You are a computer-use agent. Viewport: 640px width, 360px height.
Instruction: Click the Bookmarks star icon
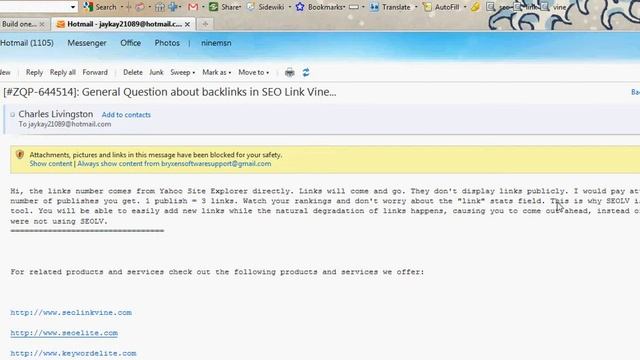coord(300,7)
